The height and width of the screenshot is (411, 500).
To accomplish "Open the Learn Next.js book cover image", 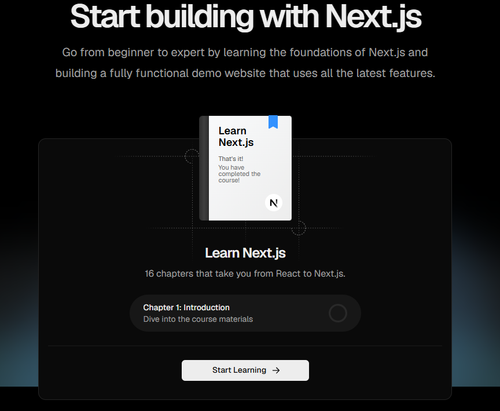I will [x=246, y=168].
